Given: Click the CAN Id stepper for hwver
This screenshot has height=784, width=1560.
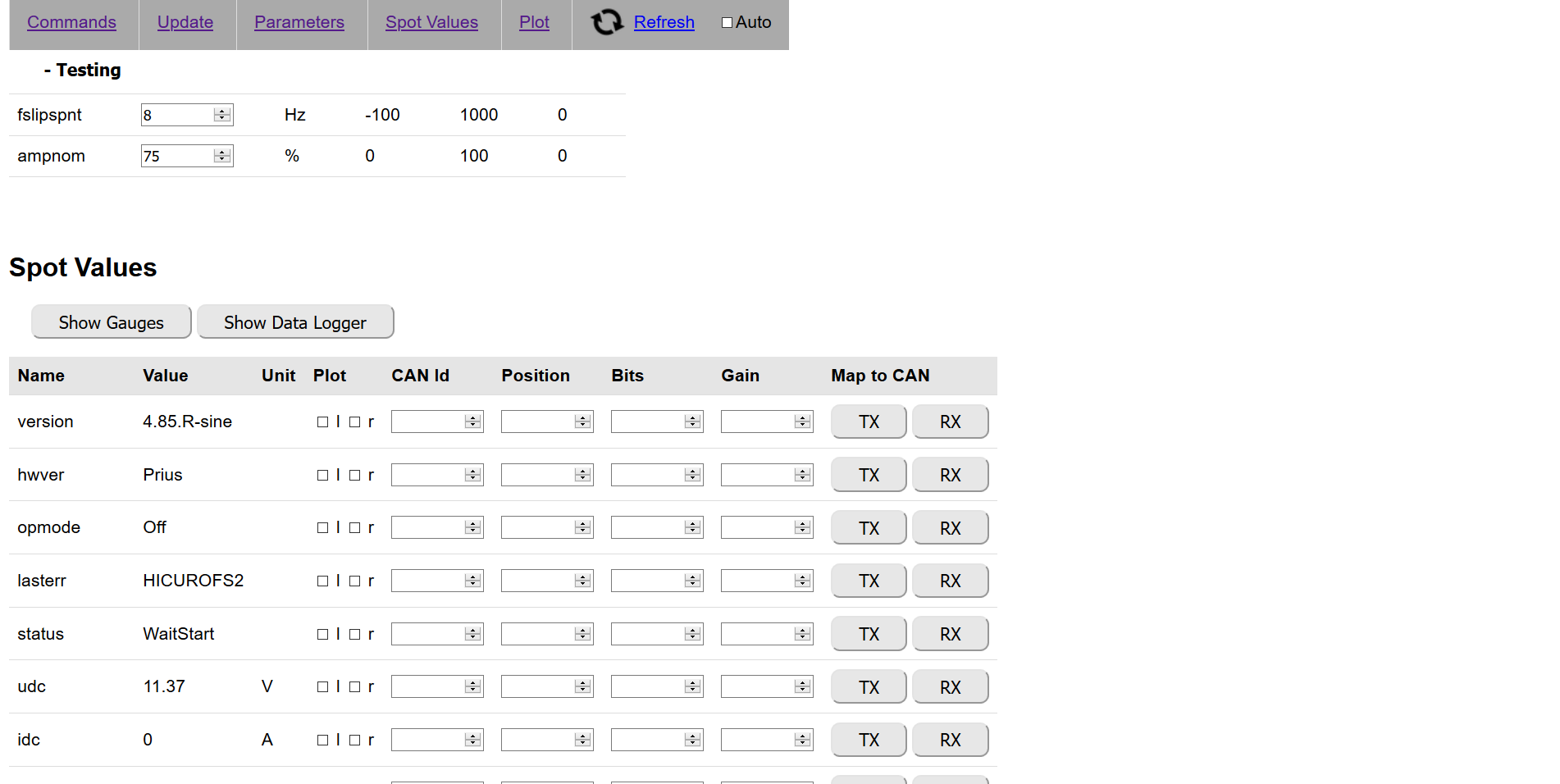Looking at the screenshot, I should tap(472, 475).
